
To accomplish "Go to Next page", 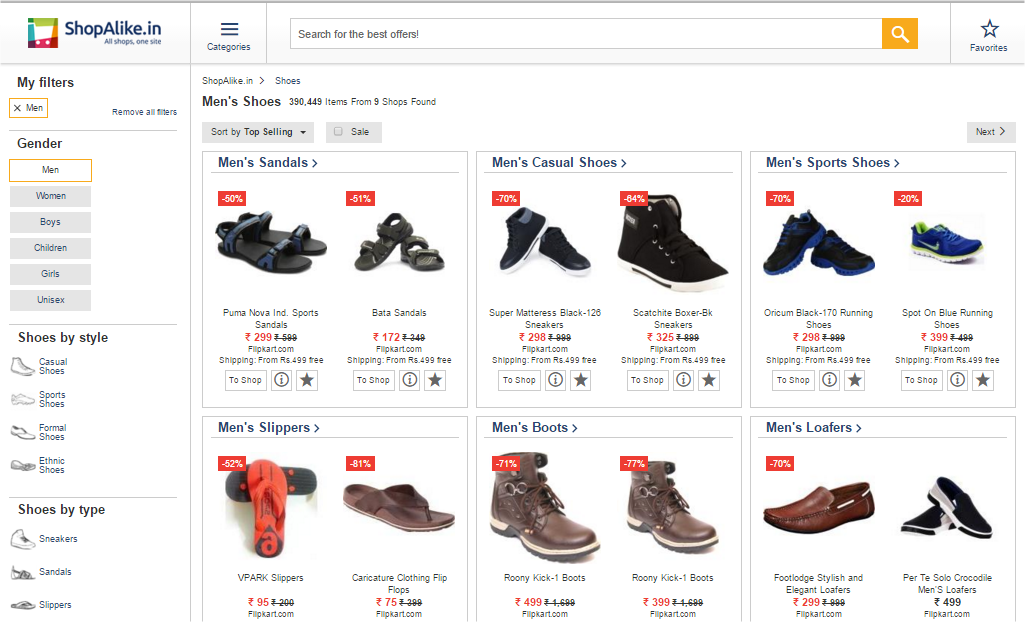I will [991, 132].
